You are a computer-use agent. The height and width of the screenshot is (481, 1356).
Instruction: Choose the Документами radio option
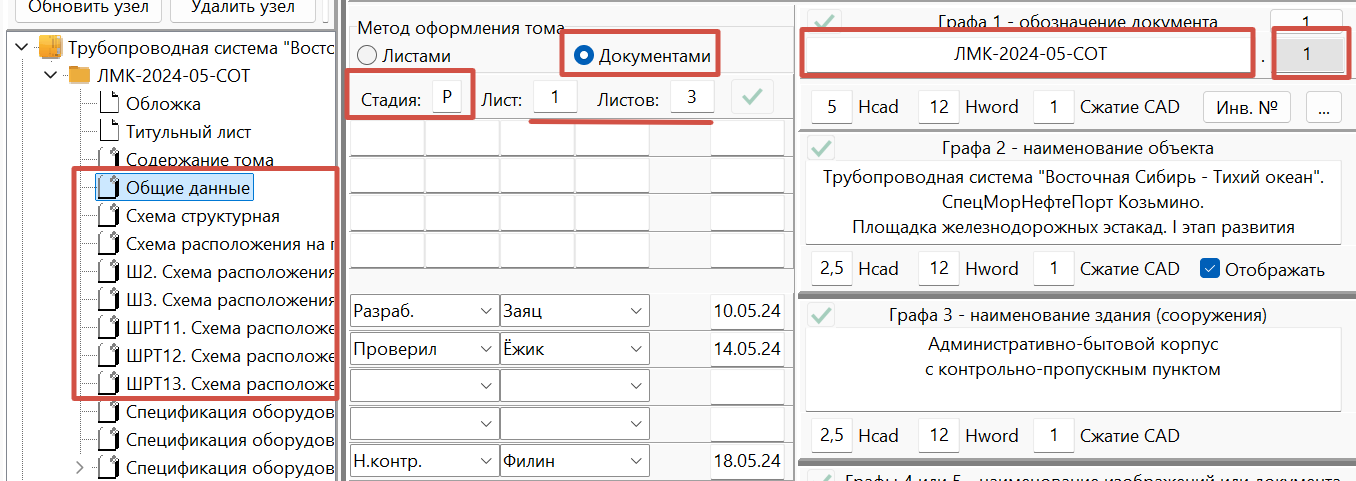click(642, 56)
